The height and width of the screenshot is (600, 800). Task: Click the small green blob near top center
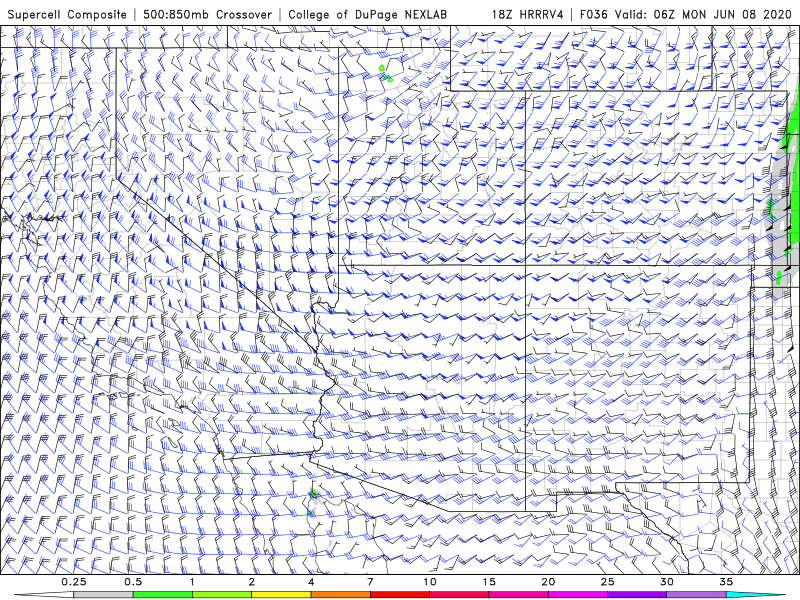(x=382, y=68)
